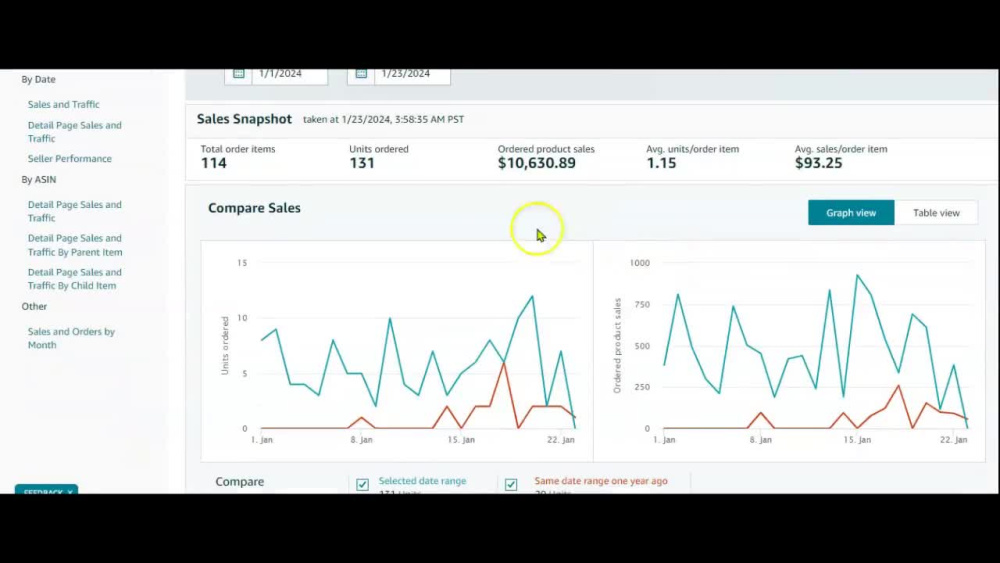Open Seller Performance report

click(x=70, y=159)
